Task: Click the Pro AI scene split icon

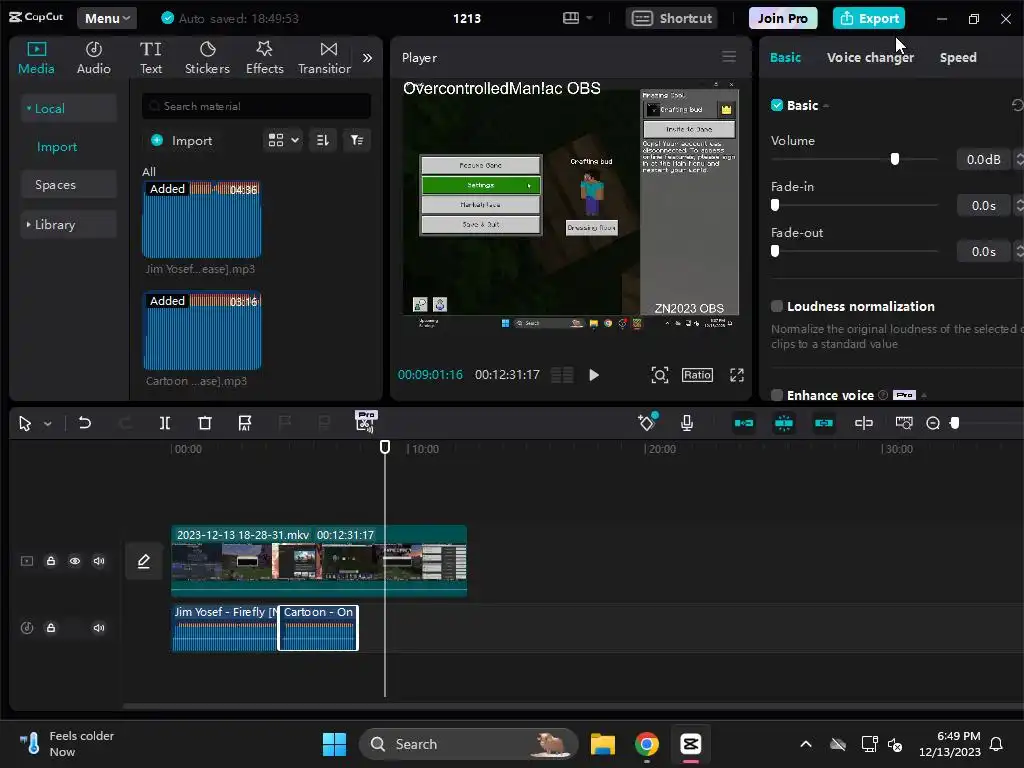Action: click(x=365, y=422)
